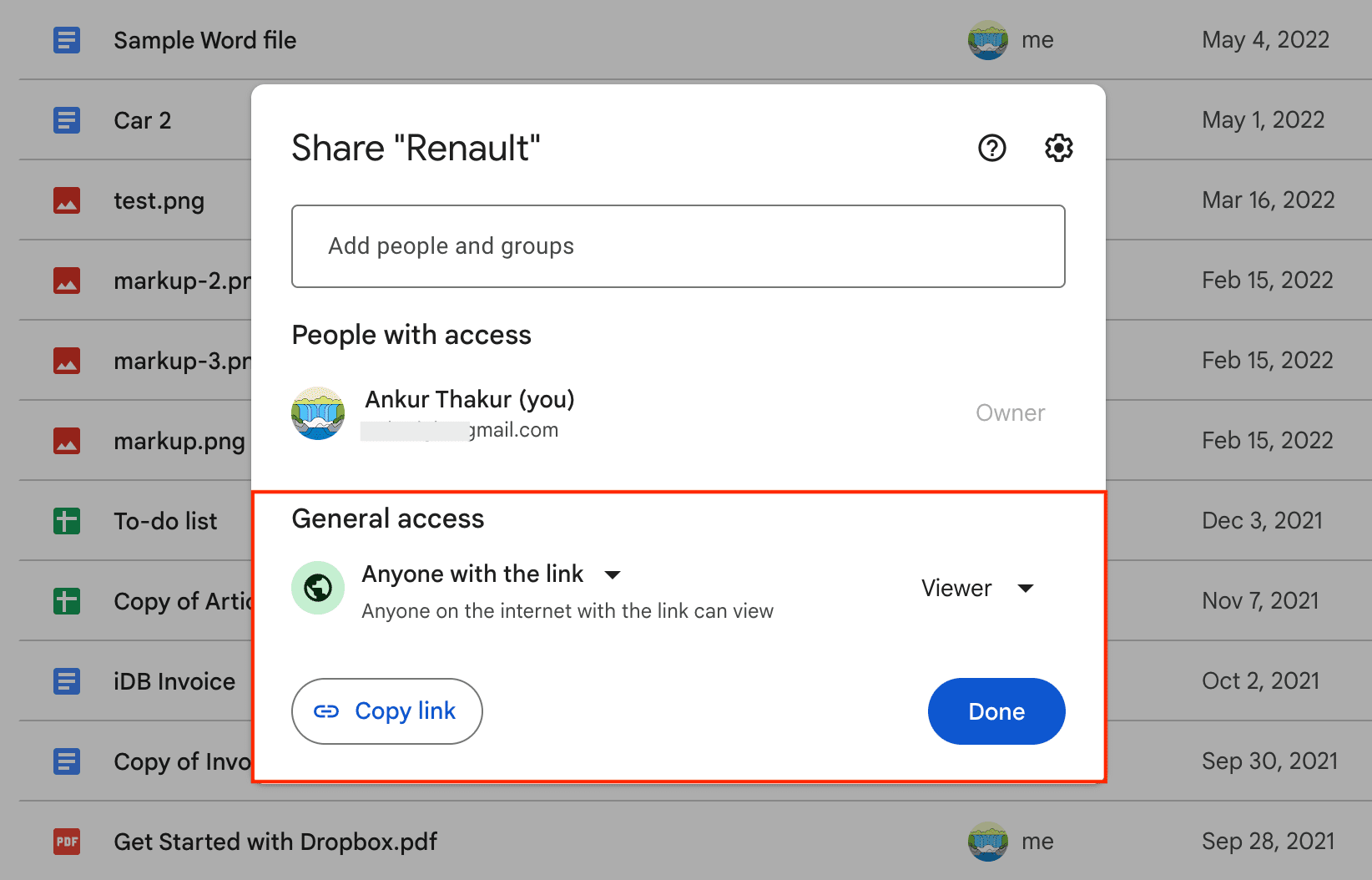The width and height of the screenshot is (1372, 880).
Task: Click the markup-2 image file icon
Action: coord(67,281)
